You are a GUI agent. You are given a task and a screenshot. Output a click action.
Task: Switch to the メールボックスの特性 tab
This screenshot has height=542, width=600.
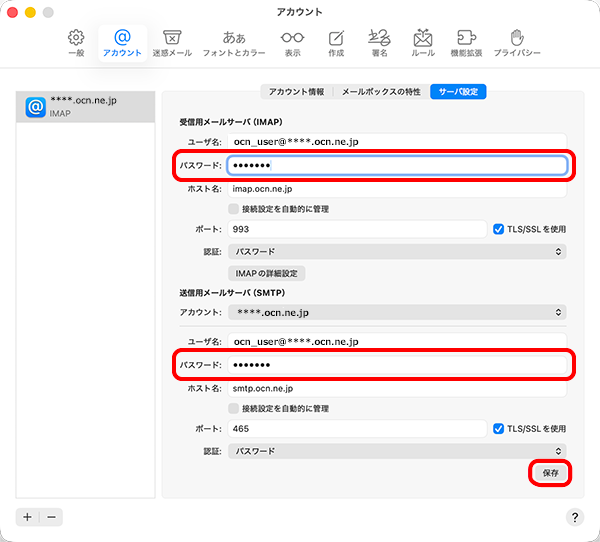click(x=381, y=92)
